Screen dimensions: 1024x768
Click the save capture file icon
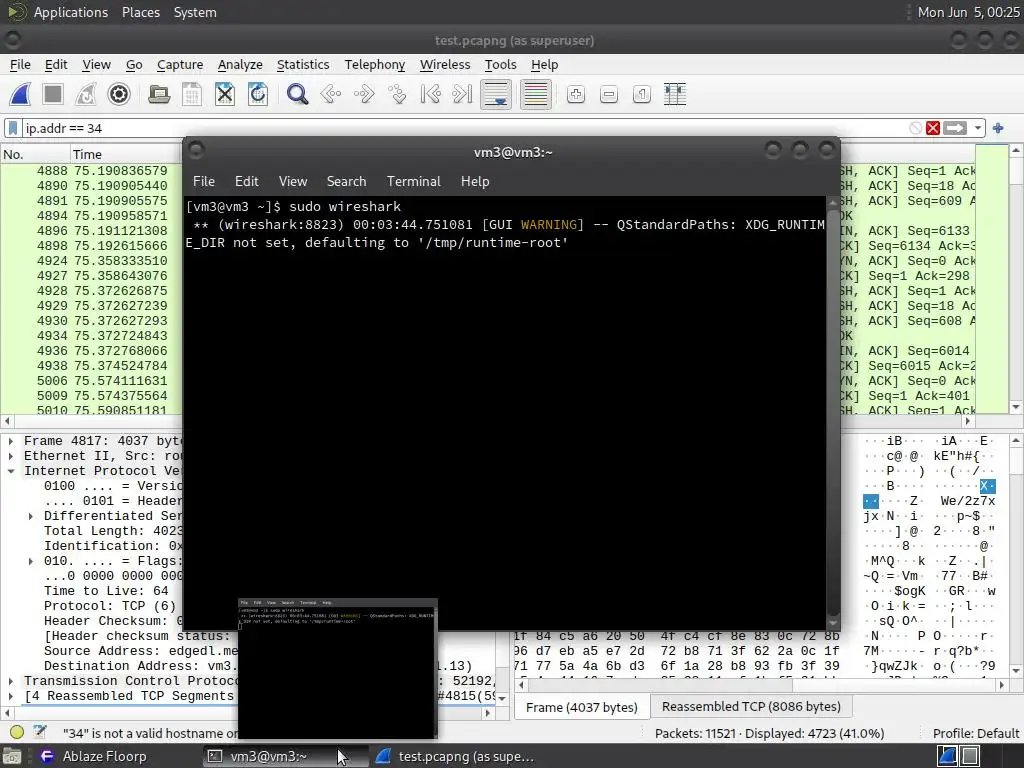point(192,94)
